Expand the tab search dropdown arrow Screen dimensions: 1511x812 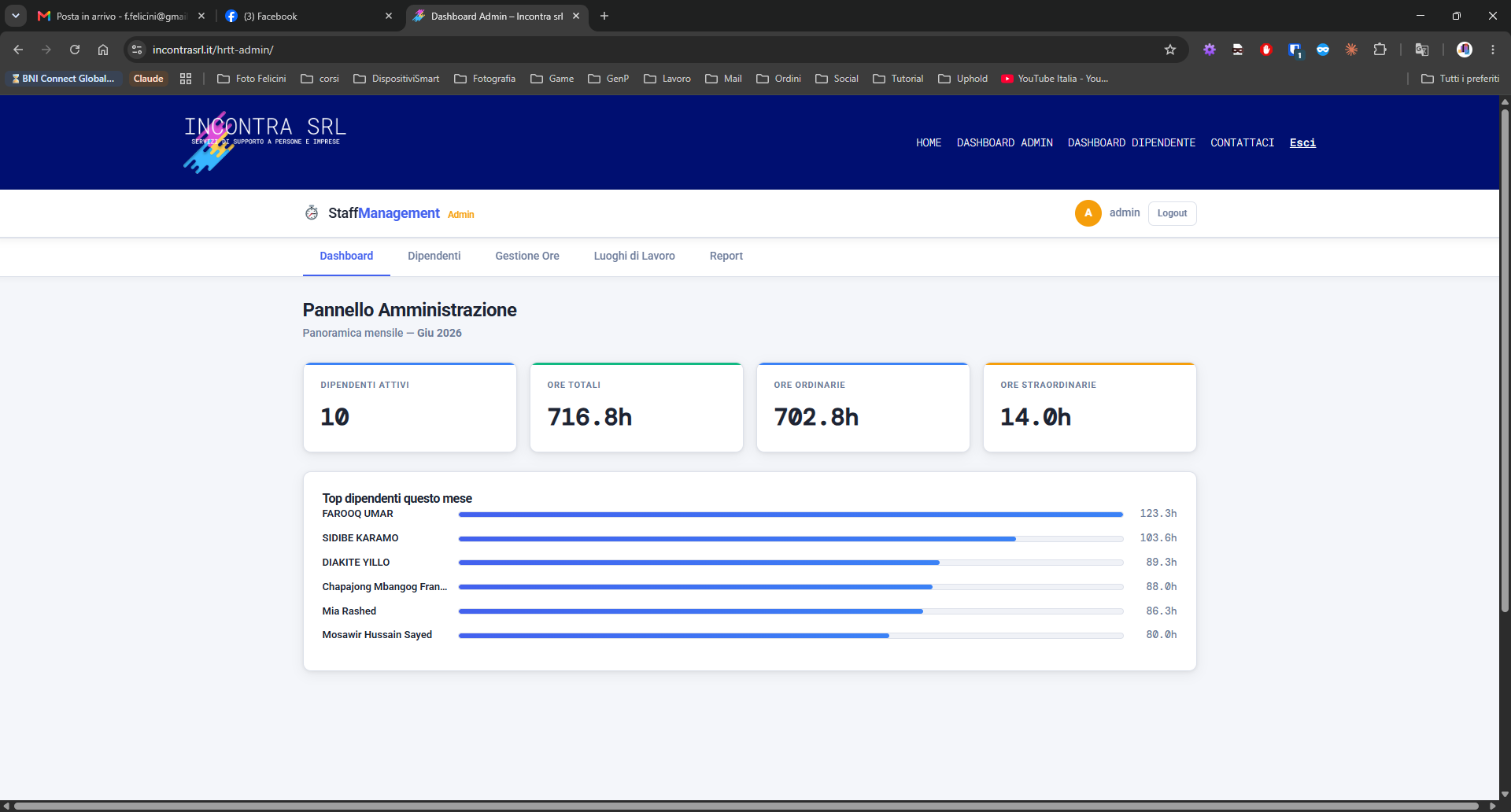pos(16,16)
